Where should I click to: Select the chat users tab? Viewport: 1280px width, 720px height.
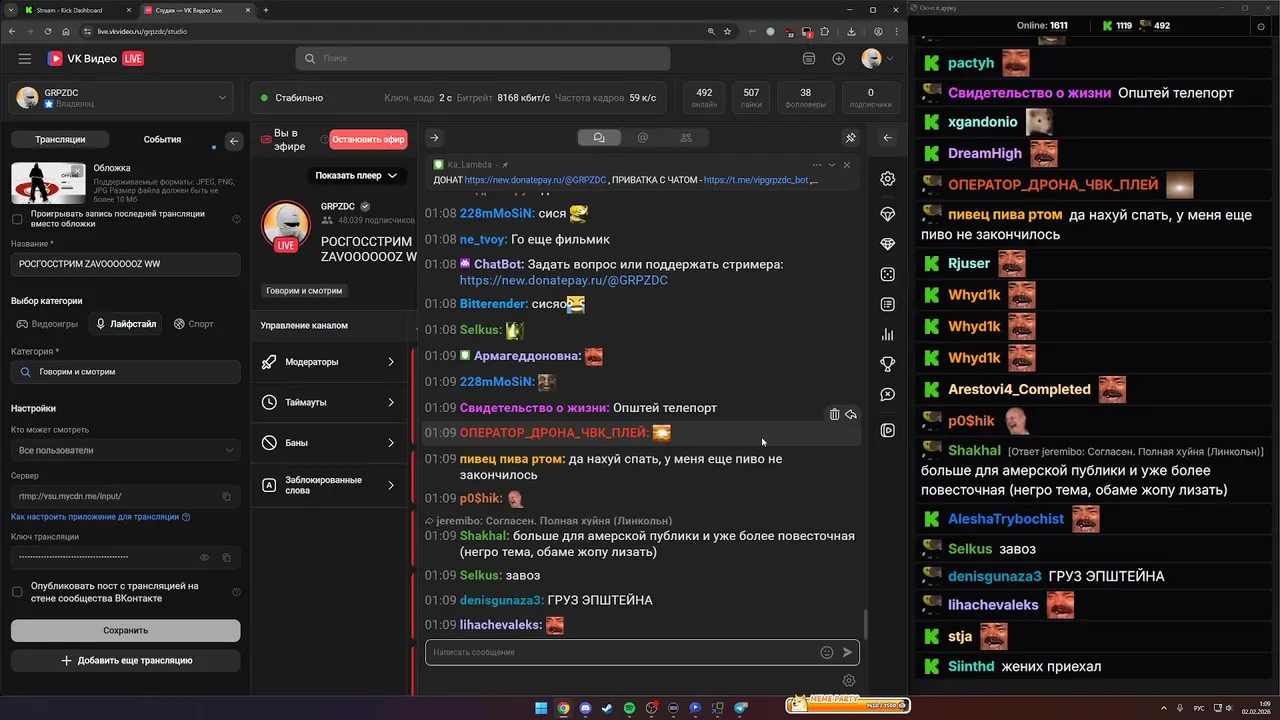(686, 138)
